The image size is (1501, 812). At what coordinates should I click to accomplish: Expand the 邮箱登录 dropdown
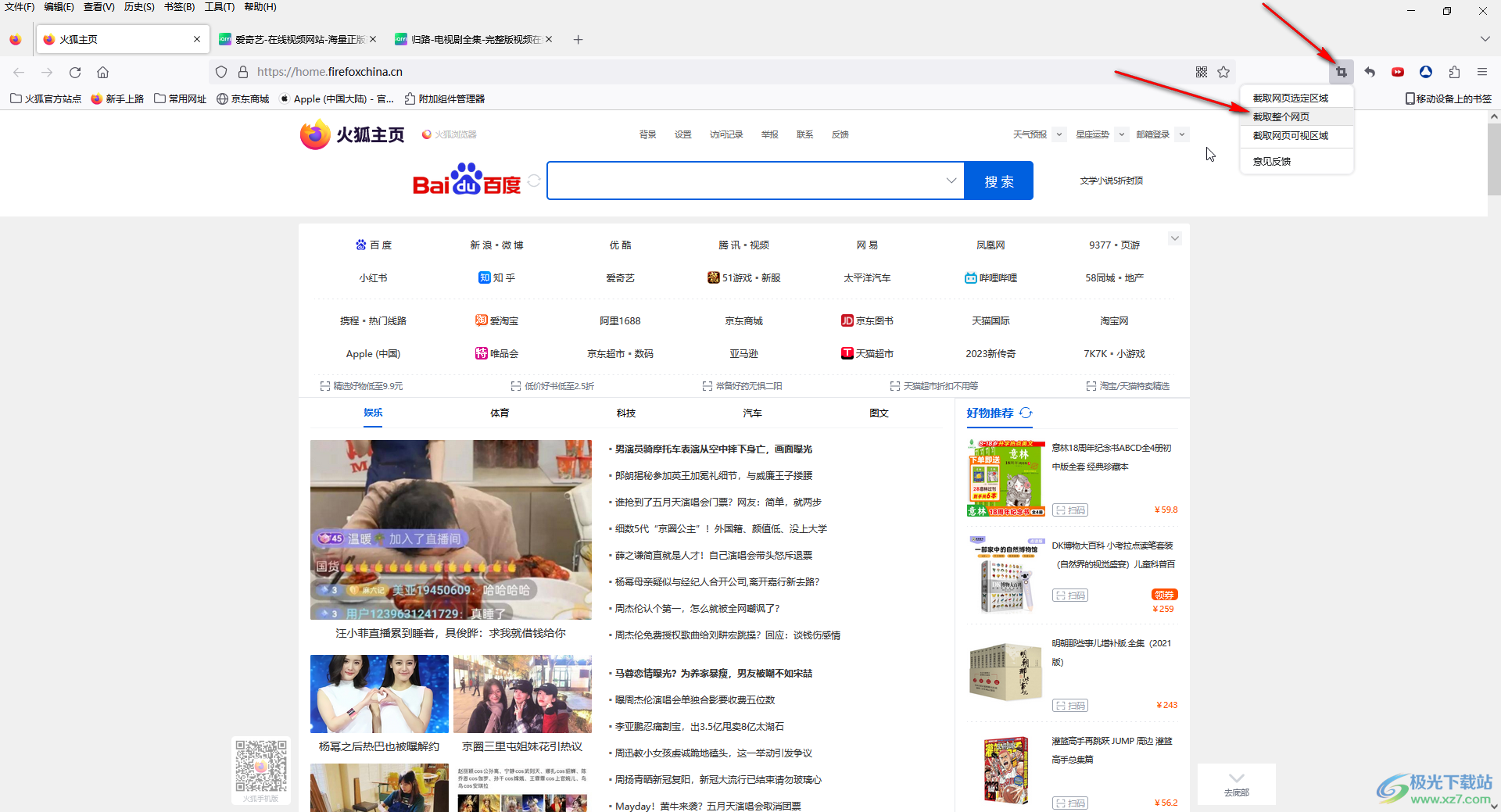tap(1182, 134)
